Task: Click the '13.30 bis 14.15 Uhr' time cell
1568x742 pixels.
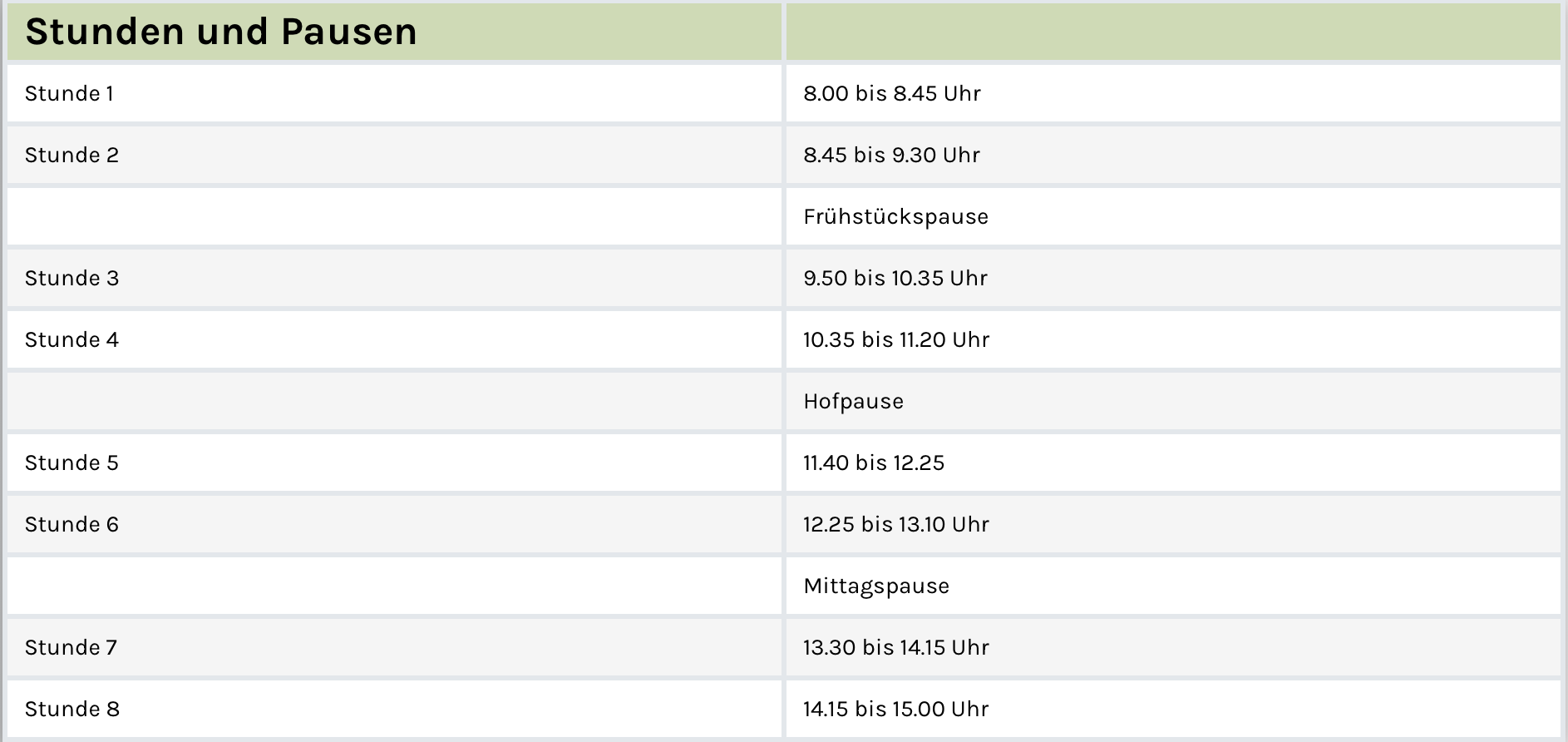Action: (896, 647)
